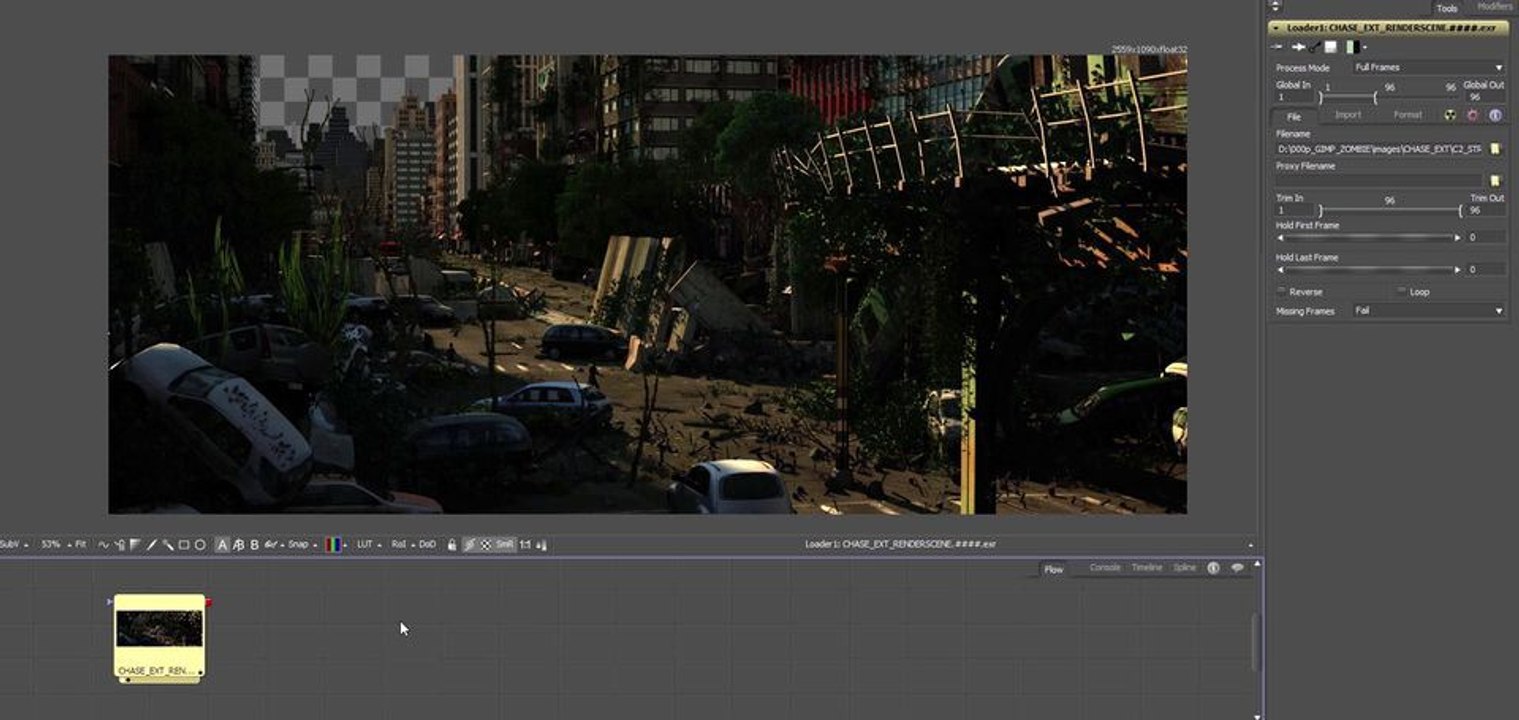Select the File tab in Loader controls
This screenshot has width=1519, height=720.
(x=1293, y=117)
